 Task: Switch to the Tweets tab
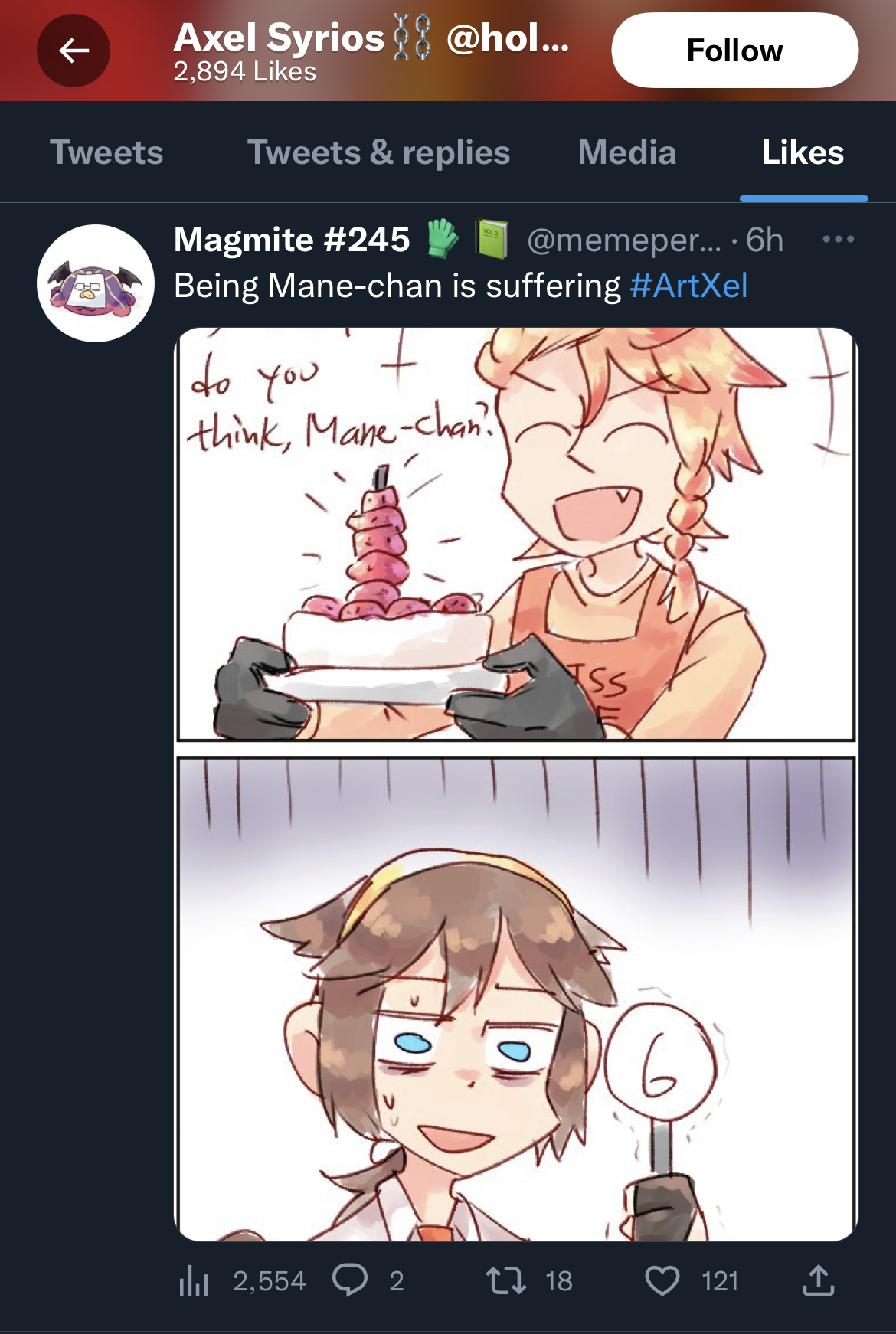click(106, 152)
